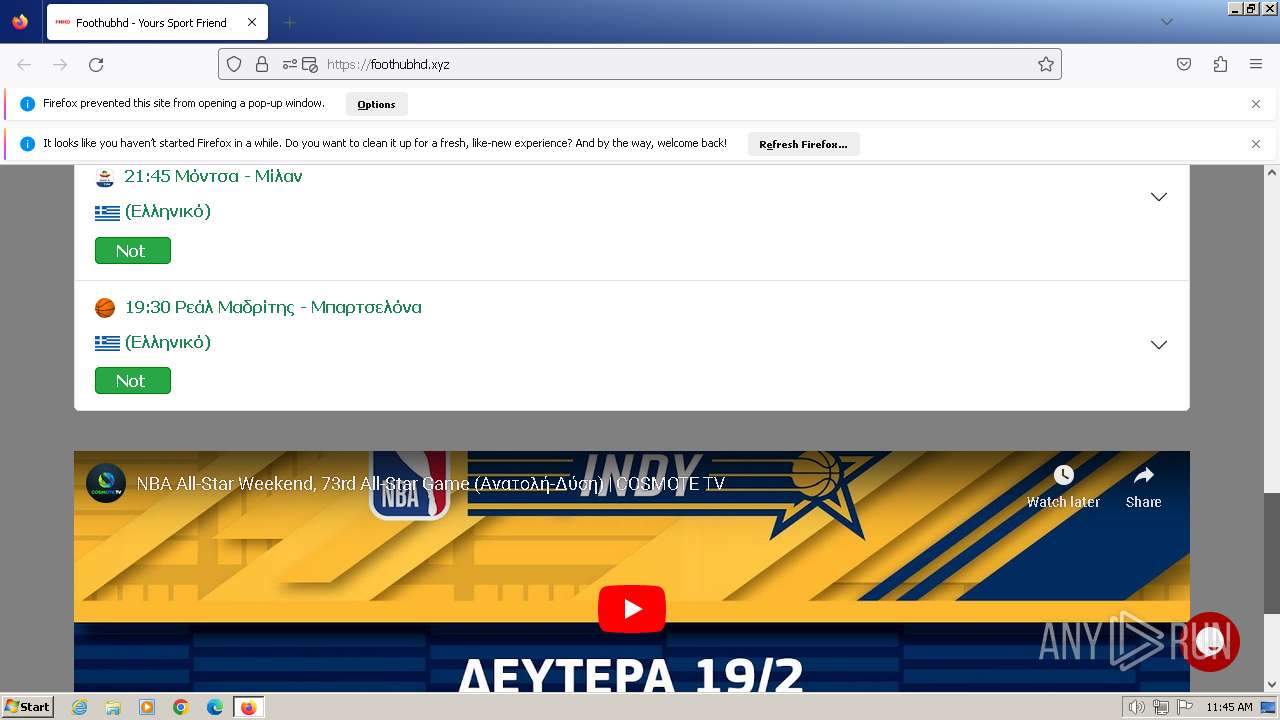Open the 21:45 Μόντσα - Μίλαν link
Screen dimensions: 1280x720
(x=213, y=176)
